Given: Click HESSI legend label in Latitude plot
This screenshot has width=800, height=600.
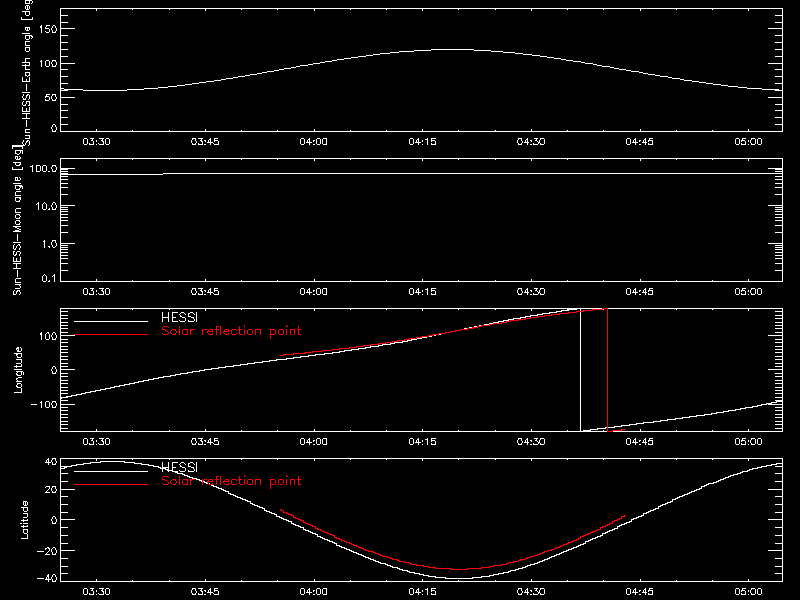Looking at the screenshot, I should [179, 467].
